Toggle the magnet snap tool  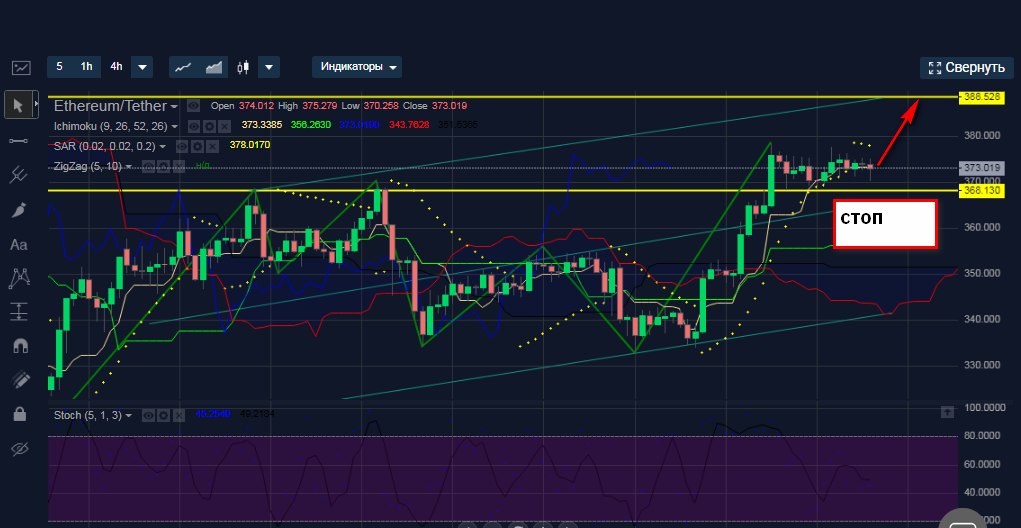click(x=19, y=345)
